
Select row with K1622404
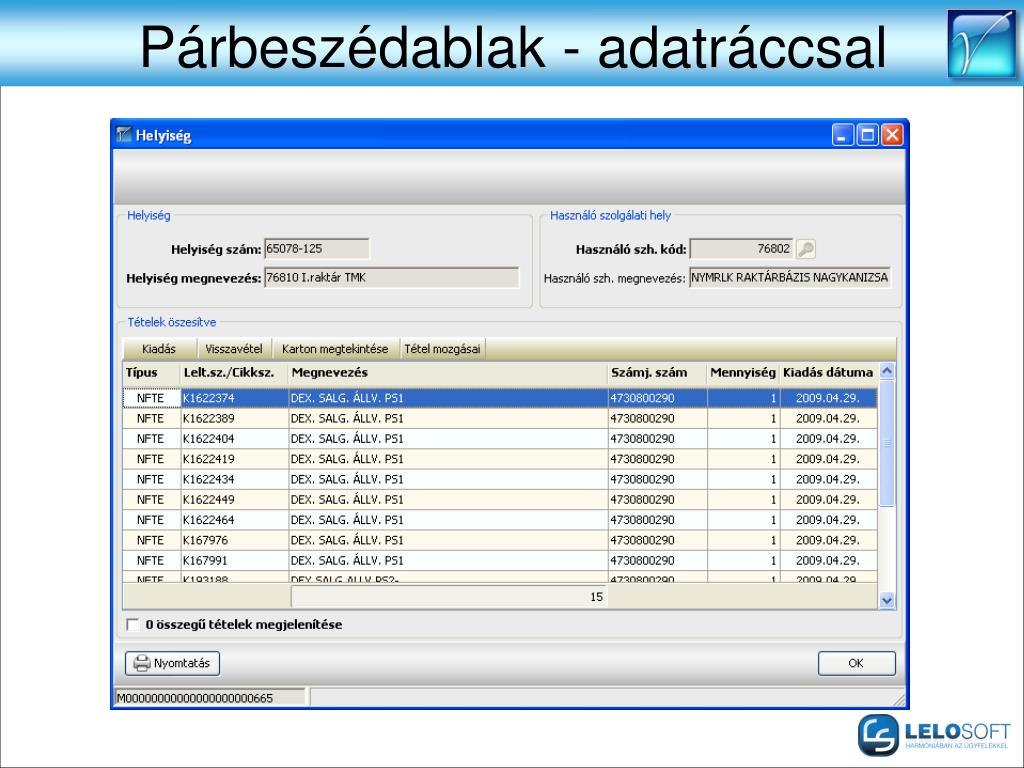point(500,439)
